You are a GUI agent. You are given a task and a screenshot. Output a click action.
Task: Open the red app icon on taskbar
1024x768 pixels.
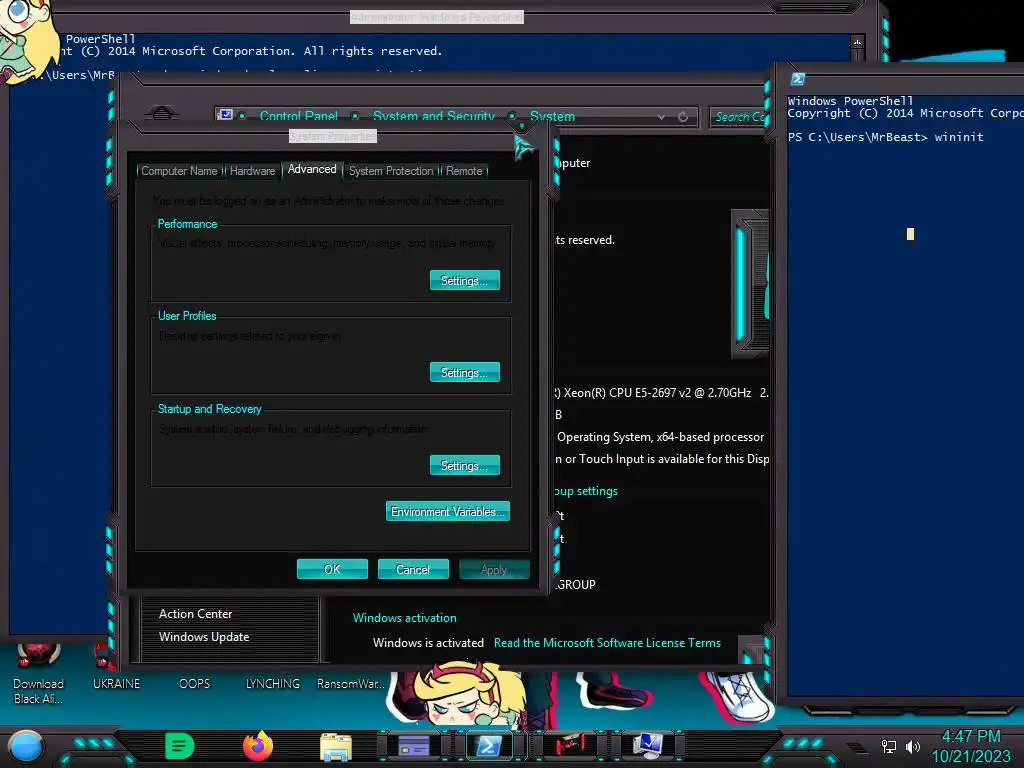coord(569,745)
